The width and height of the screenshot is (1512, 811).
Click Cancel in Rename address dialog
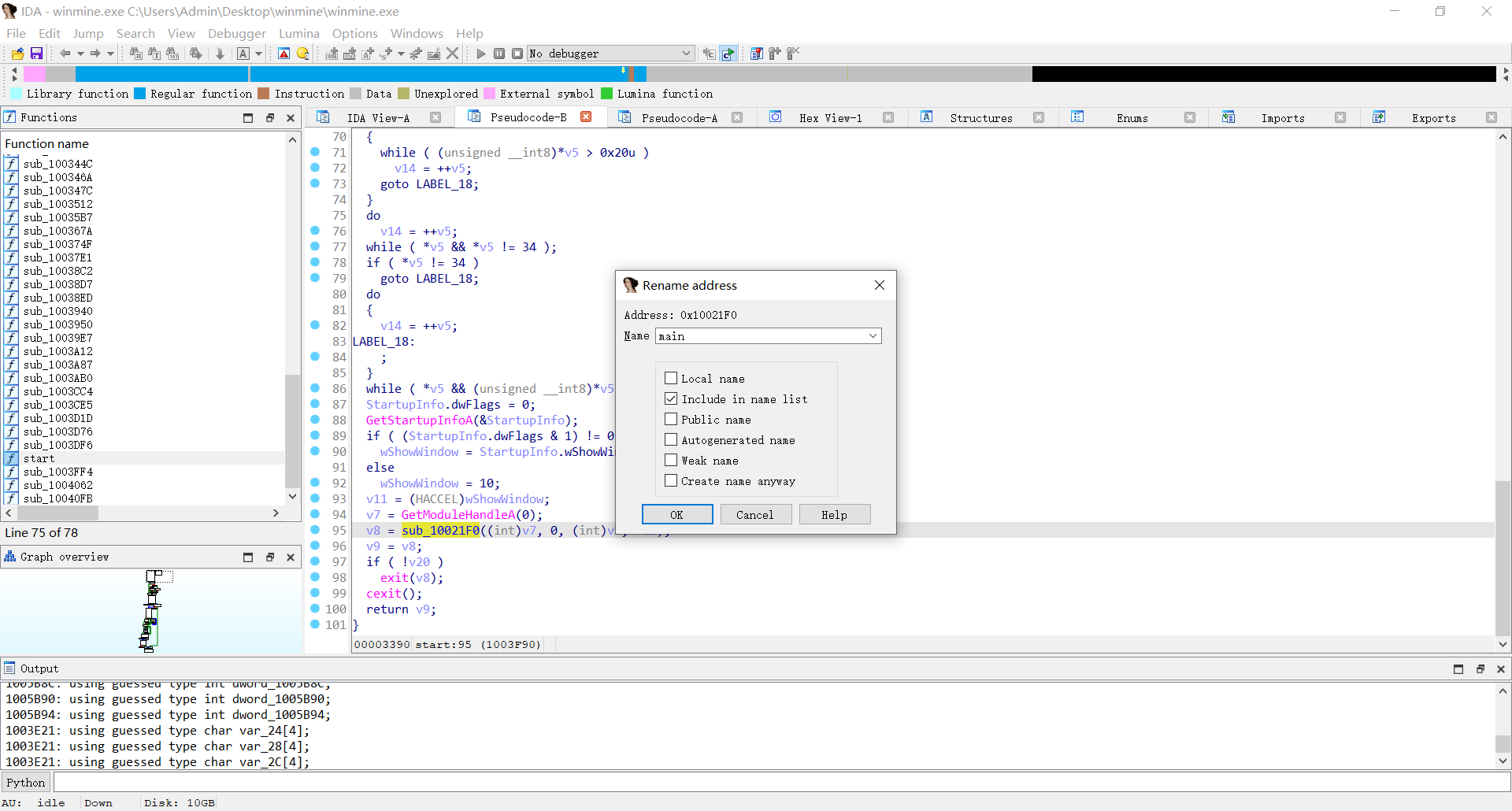tap(755, 515)
